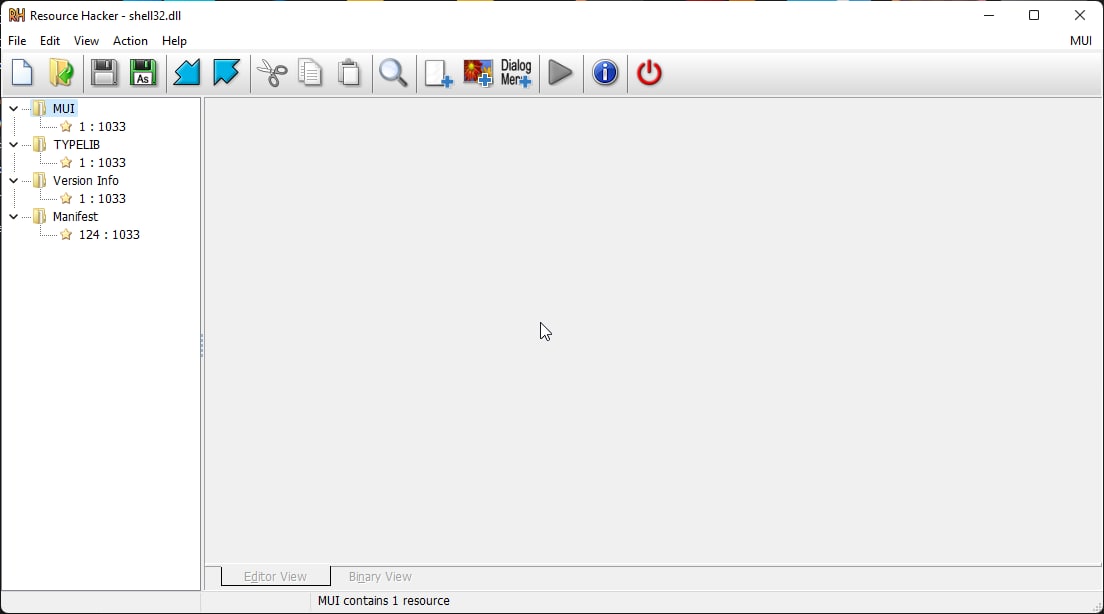Compile script using the play arrow icon
1104x614 pixels.
[560, 73]
